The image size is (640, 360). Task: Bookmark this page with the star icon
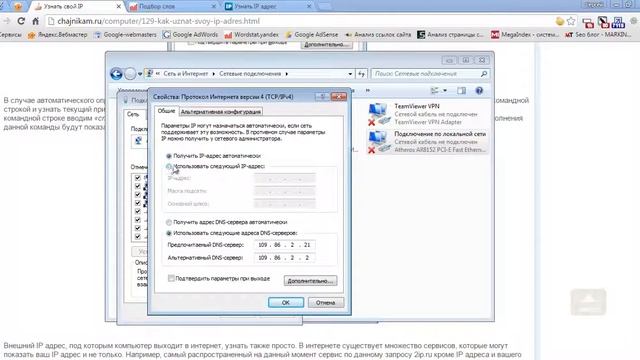[571, 21]
